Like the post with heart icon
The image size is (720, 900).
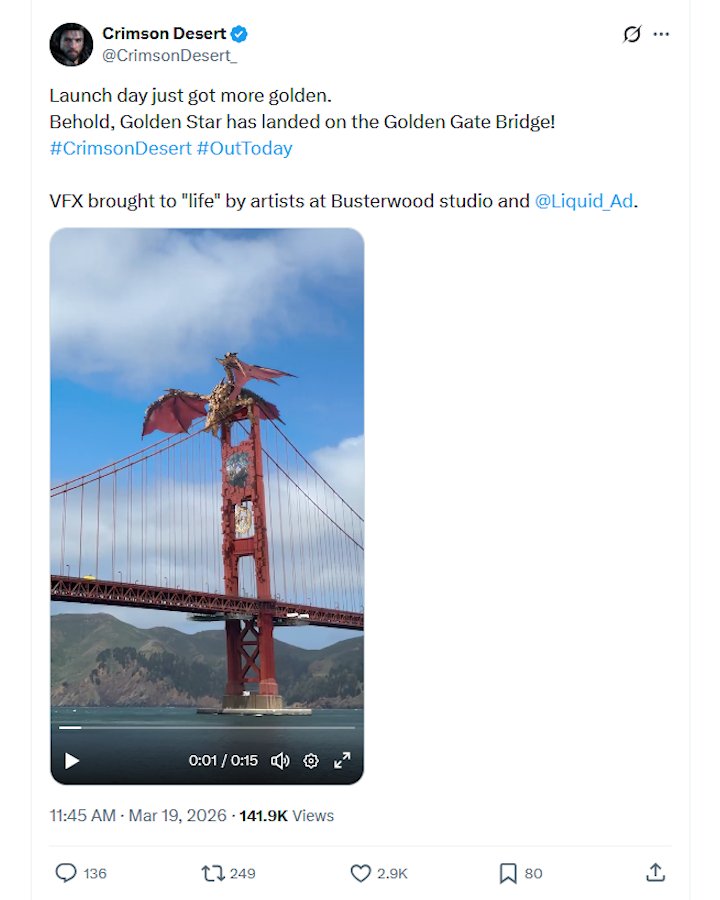[361, 873]
